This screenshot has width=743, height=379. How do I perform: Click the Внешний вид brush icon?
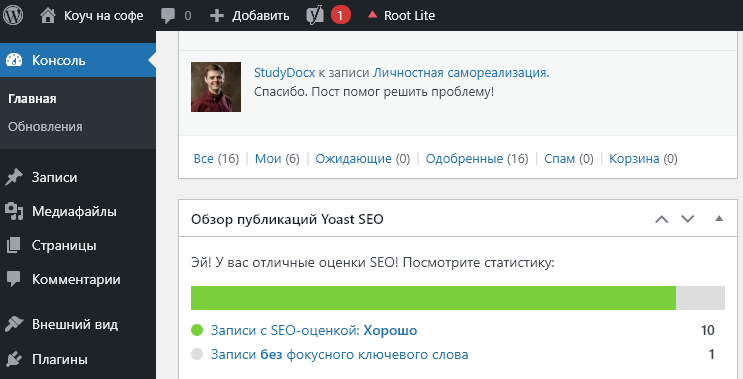(x=14, y=325)
